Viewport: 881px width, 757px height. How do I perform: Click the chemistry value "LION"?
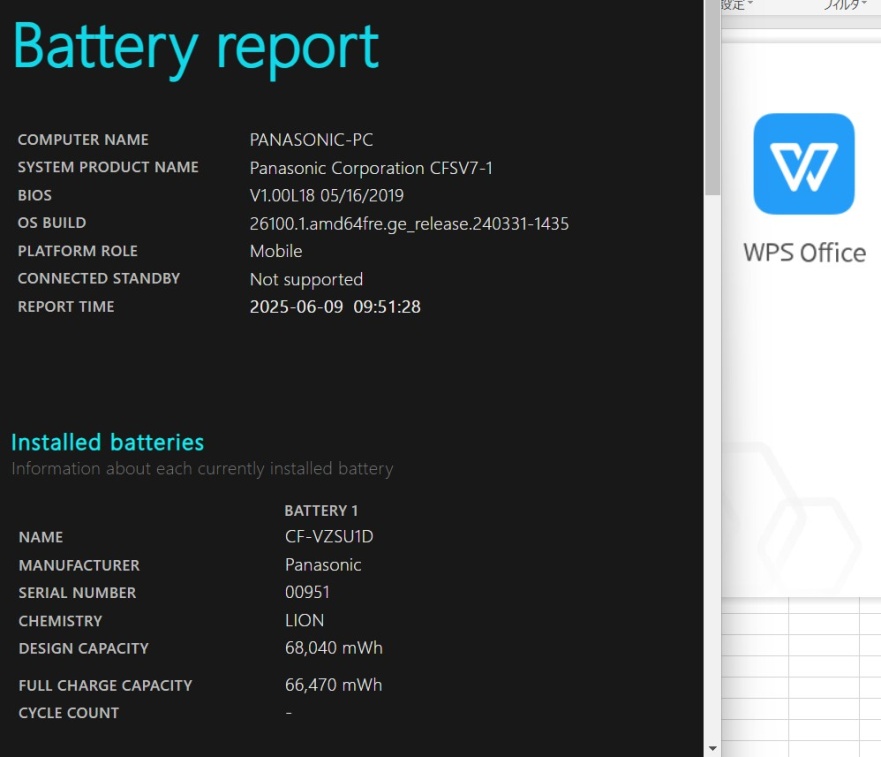pyautogui.click(x=305, y=620)
